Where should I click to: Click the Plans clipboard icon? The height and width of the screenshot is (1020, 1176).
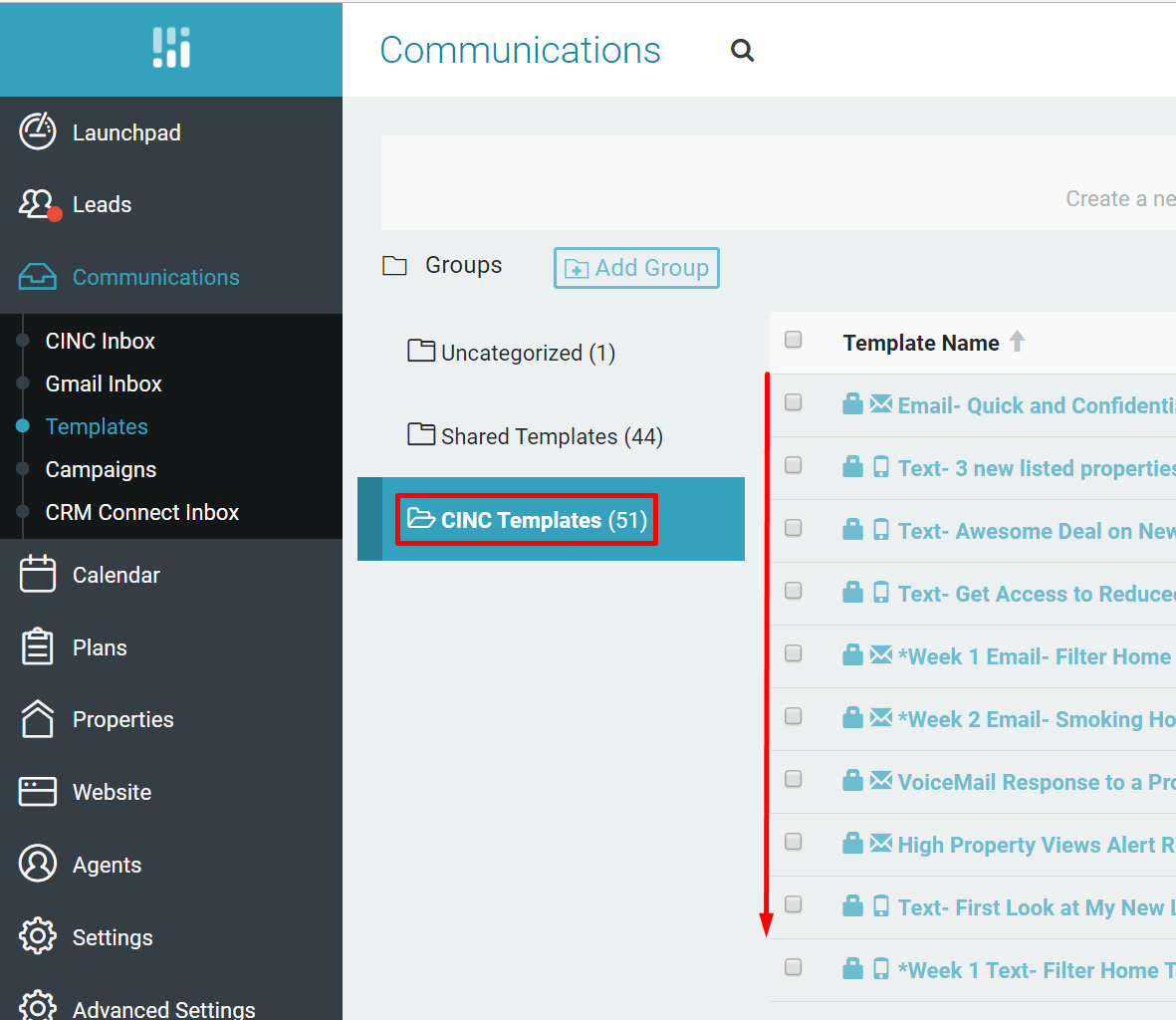tap(37, 646)
